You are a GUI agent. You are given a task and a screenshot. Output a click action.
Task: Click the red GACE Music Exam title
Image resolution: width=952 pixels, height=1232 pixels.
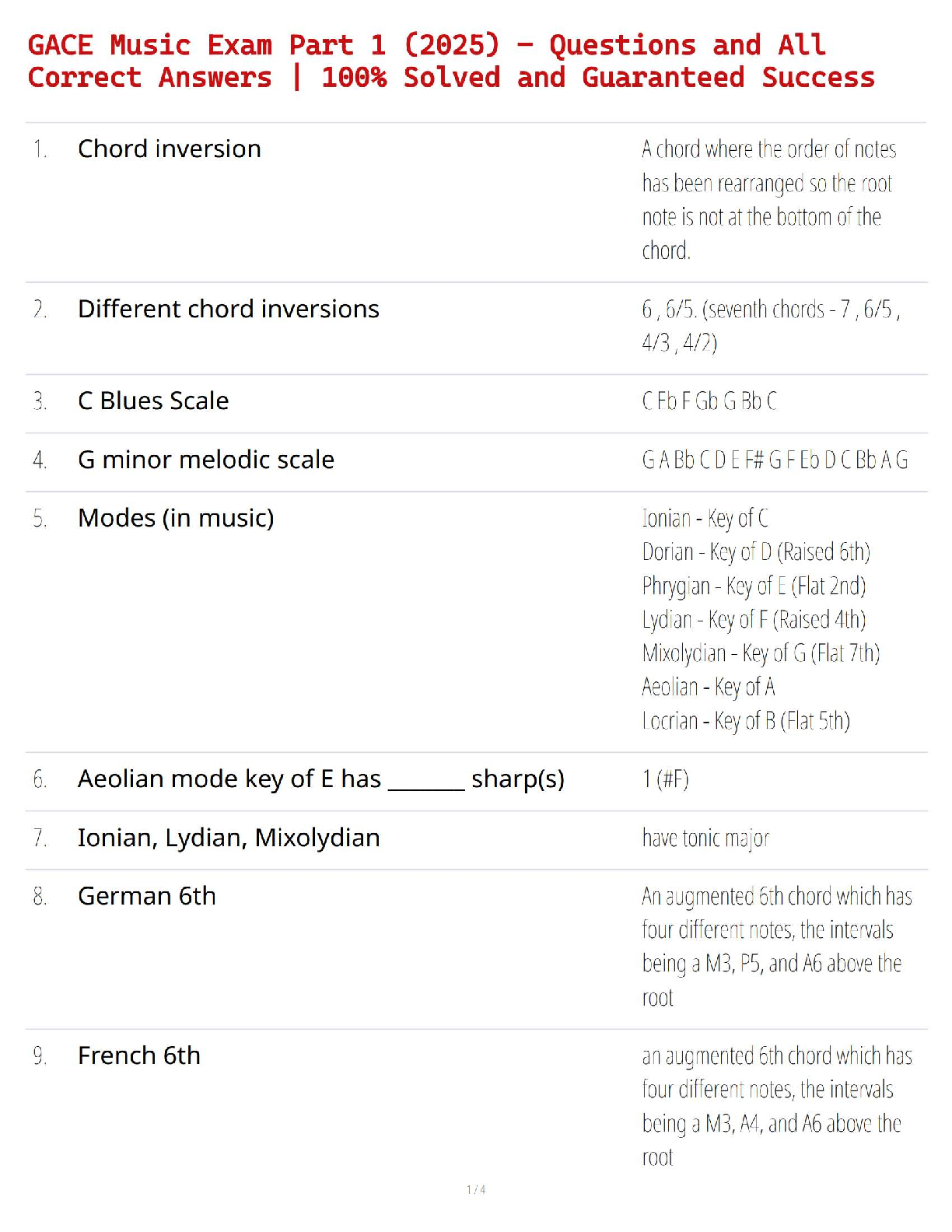pyautogui.click(x=451, y=61)
